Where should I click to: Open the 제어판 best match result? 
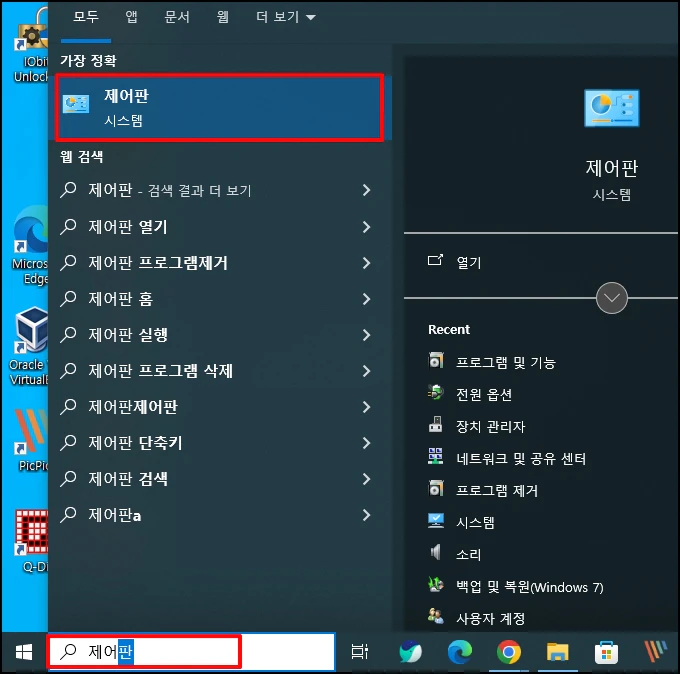(220, 108)
